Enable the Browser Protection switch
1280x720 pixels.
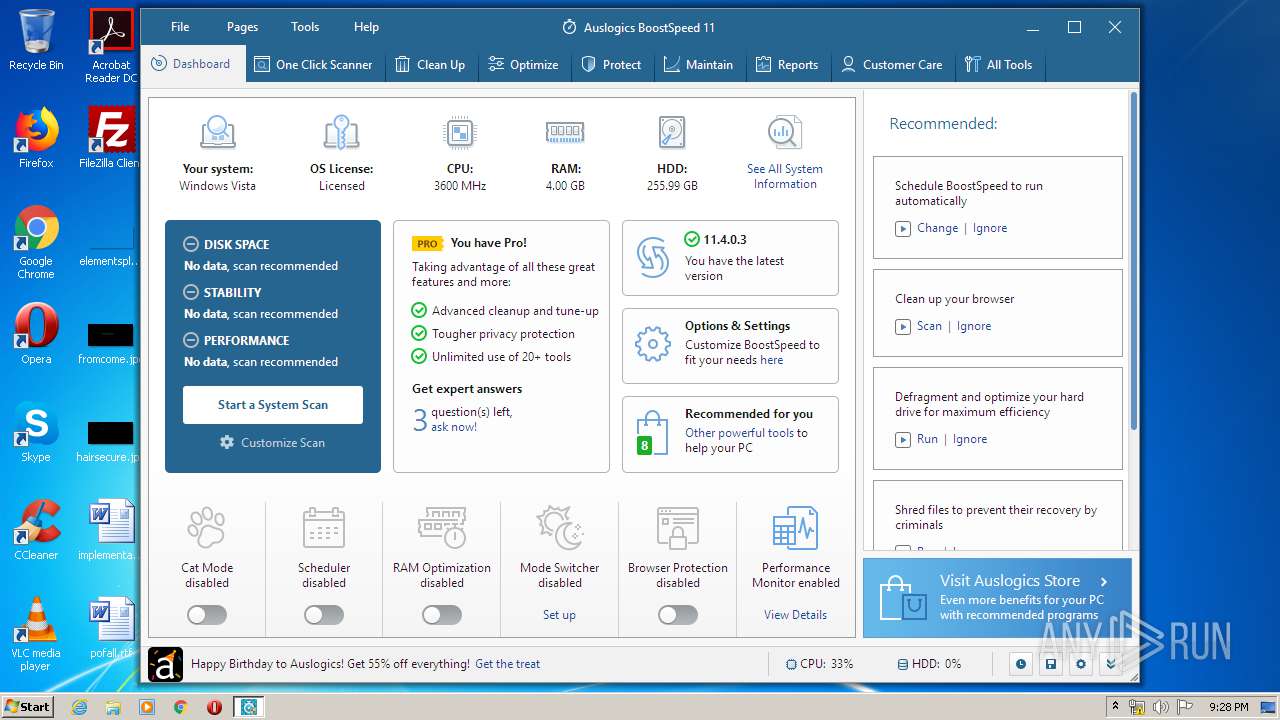678,615
